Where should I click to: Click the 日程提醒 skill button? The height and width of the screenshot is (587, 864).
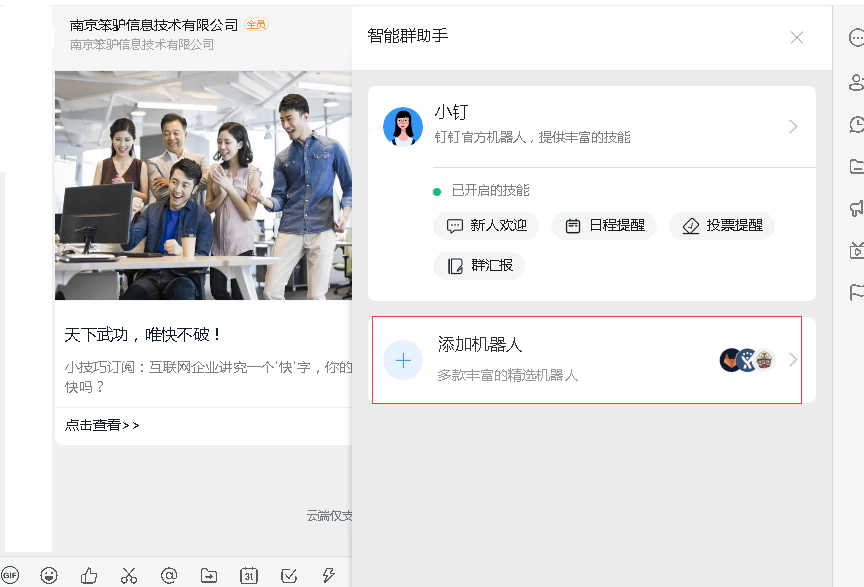605,226
